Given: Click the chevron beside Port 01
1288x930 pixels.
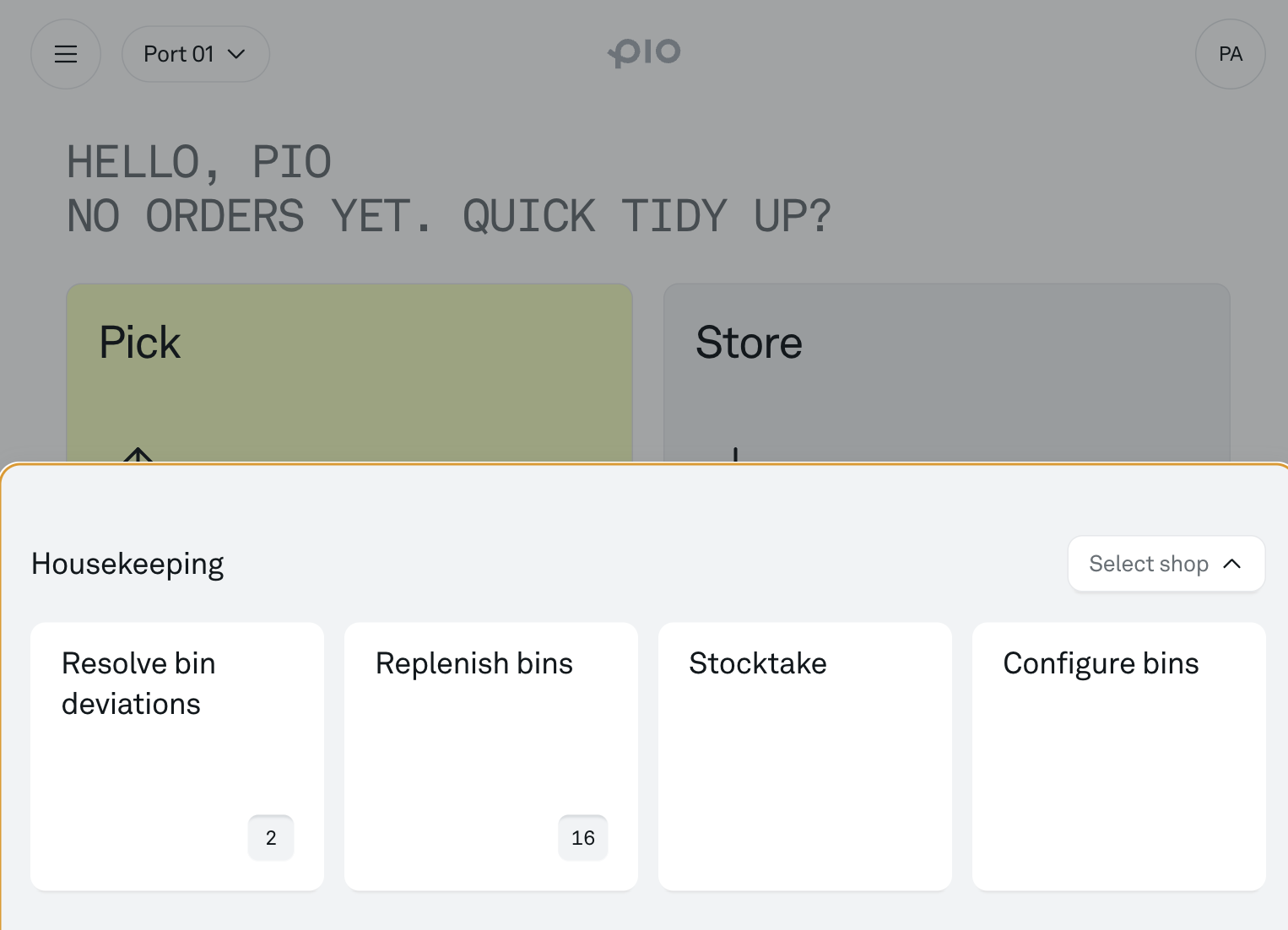Looking at the screenshot, I should 237,54.
